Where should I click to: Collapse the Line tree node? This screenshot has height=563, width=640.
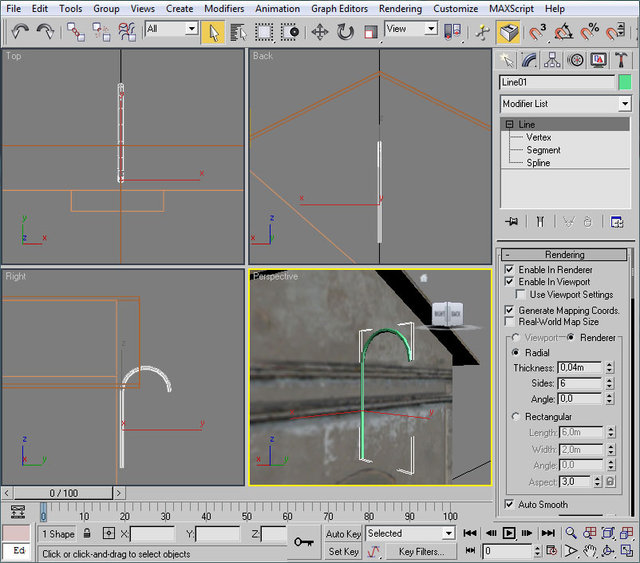[x=509, y=125]
